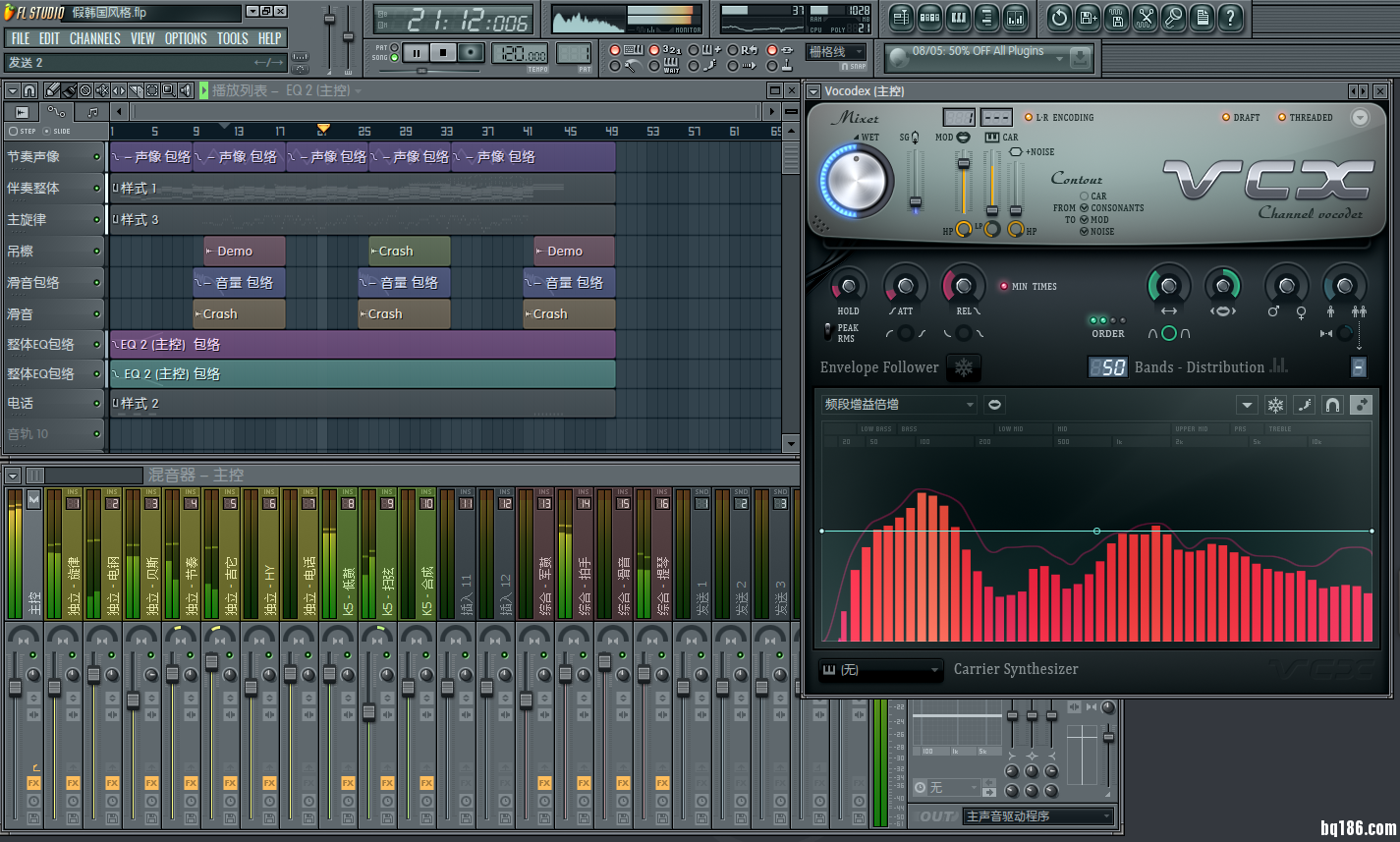Mute the 吊镲 track with green LED

tap(96, 251)
